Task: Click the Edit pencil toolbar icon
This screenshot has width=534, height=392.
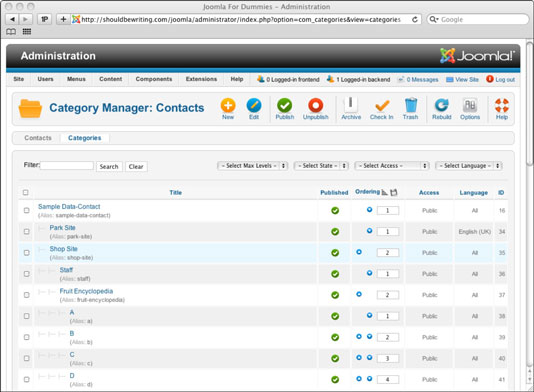Action: [x=254, y=106]
